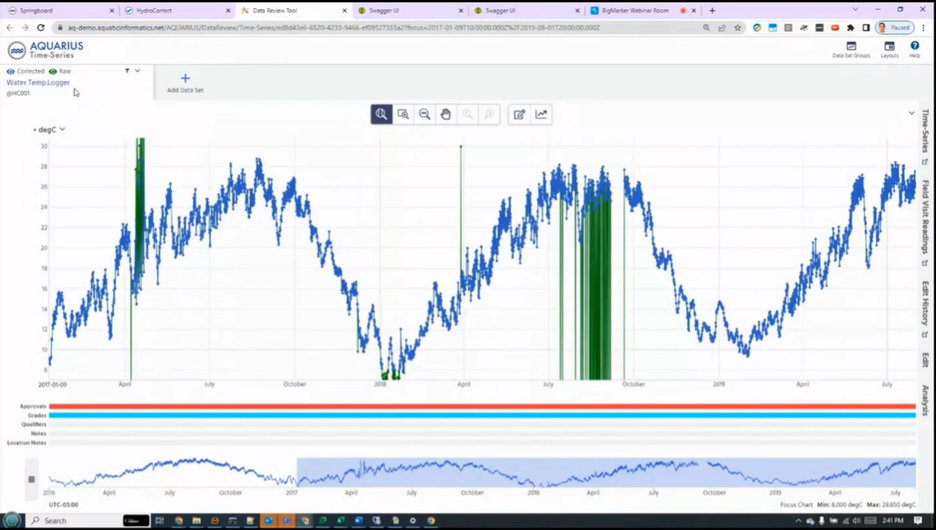Go back with browser back arrow
This screenshot has width=936, height=530.
[x=10, y=27]
